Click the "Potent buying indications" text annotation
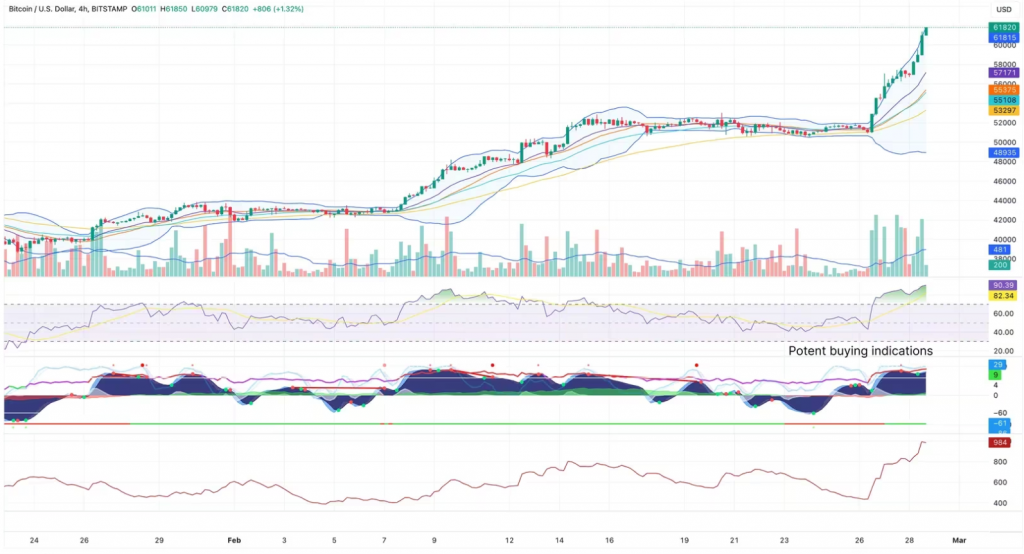Screen dimensions: 1024x554 coord(860,351)
